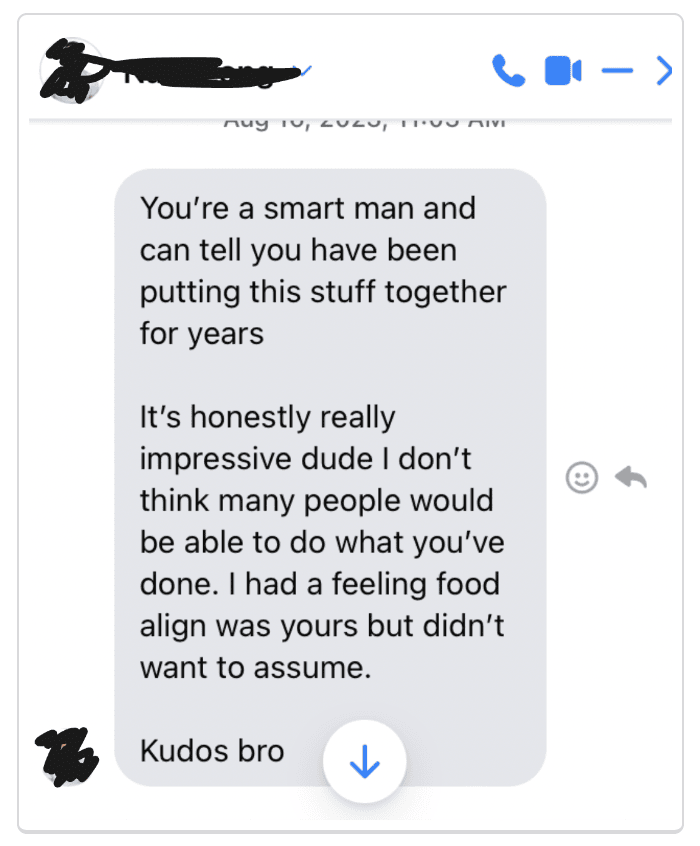
Task: Select the gray message bubble background
Action: (x=330, y=477)
